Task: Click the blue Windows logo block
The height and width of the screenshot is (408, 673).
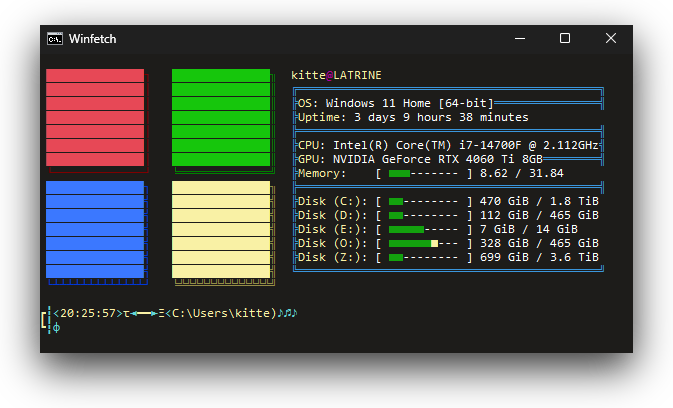Action: pyautogui.click(x=95, y=230)
